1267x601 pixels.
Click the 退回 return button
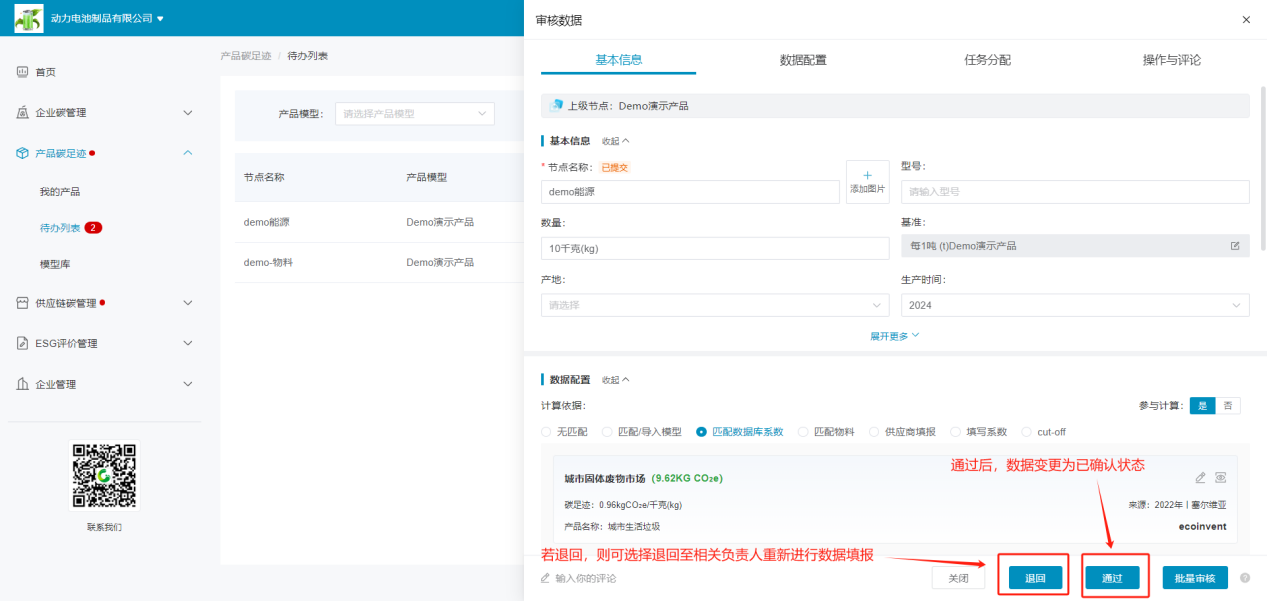tap(1035, 578)
